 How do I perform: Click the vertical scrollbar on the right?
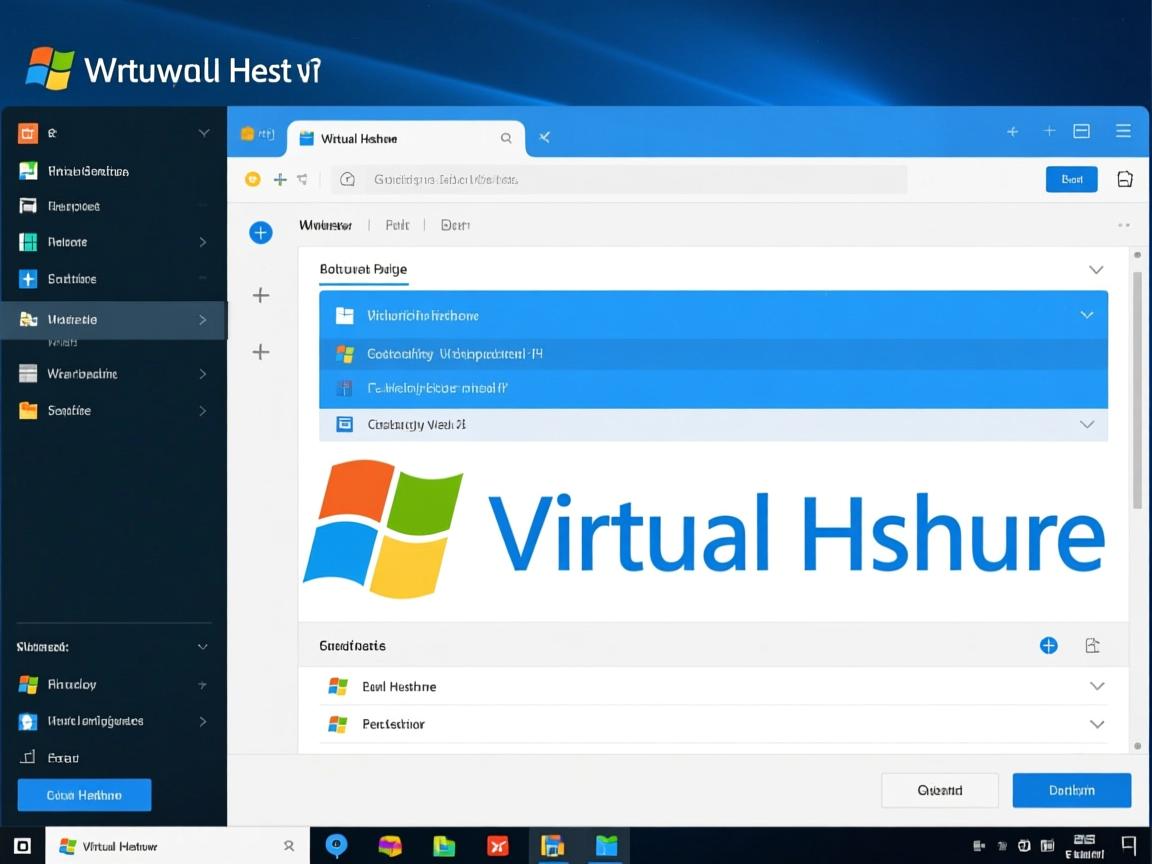[x=1136, y=400]
